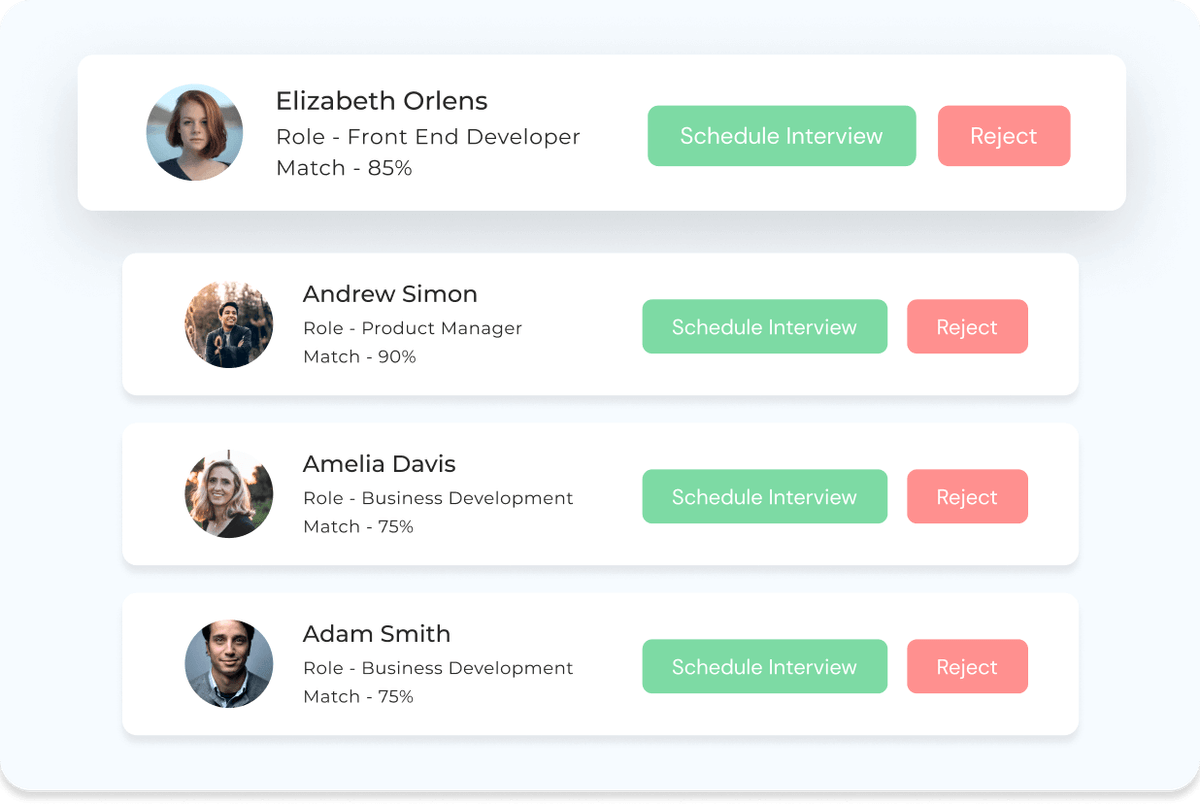Click Andrew Simon's profile photo
The width and height of the screenshot is (1200, 806).
tap(229, 324)
